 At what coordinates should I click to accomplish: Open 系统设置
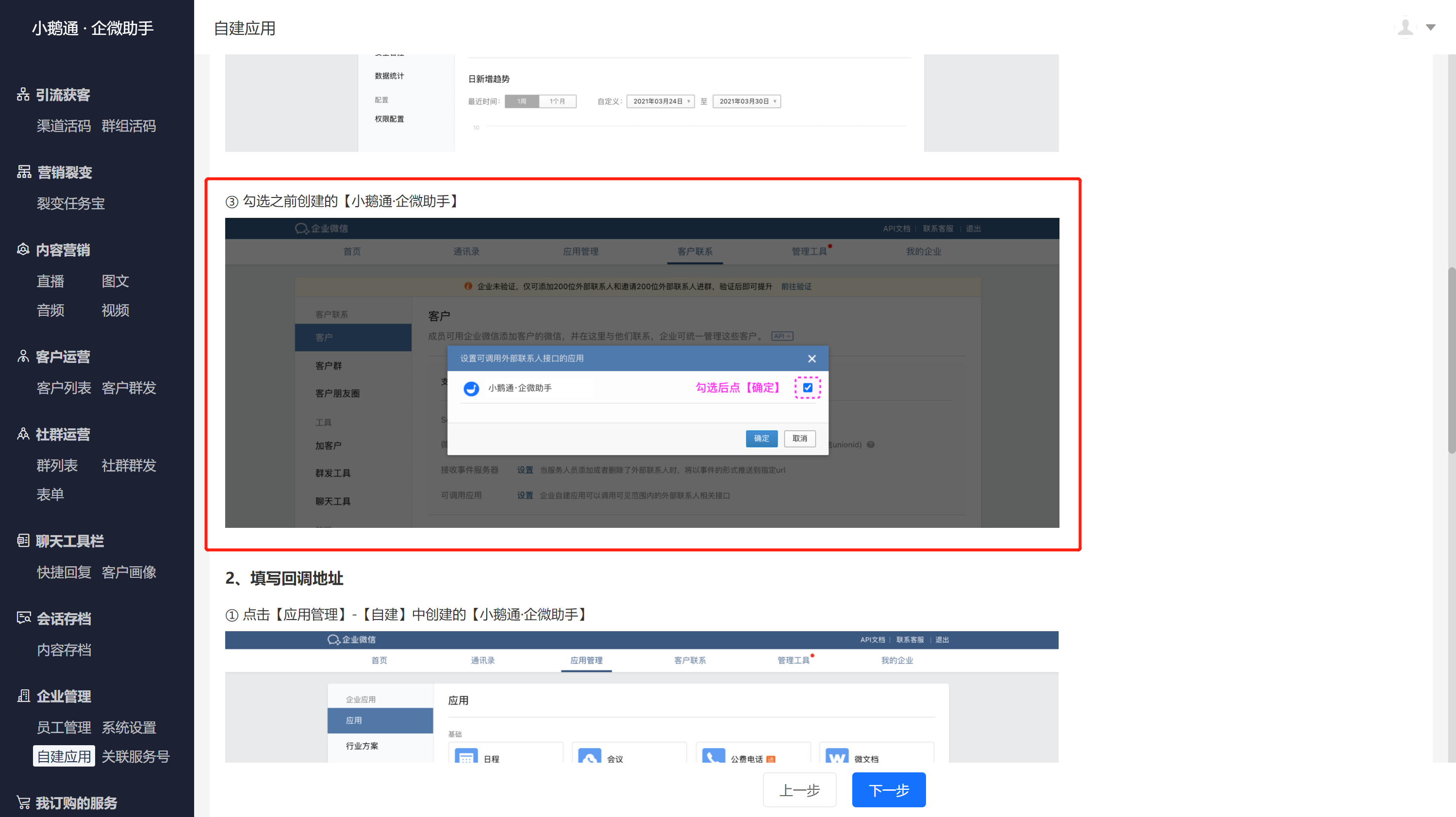pyautogui.click(x=129, y=727)
